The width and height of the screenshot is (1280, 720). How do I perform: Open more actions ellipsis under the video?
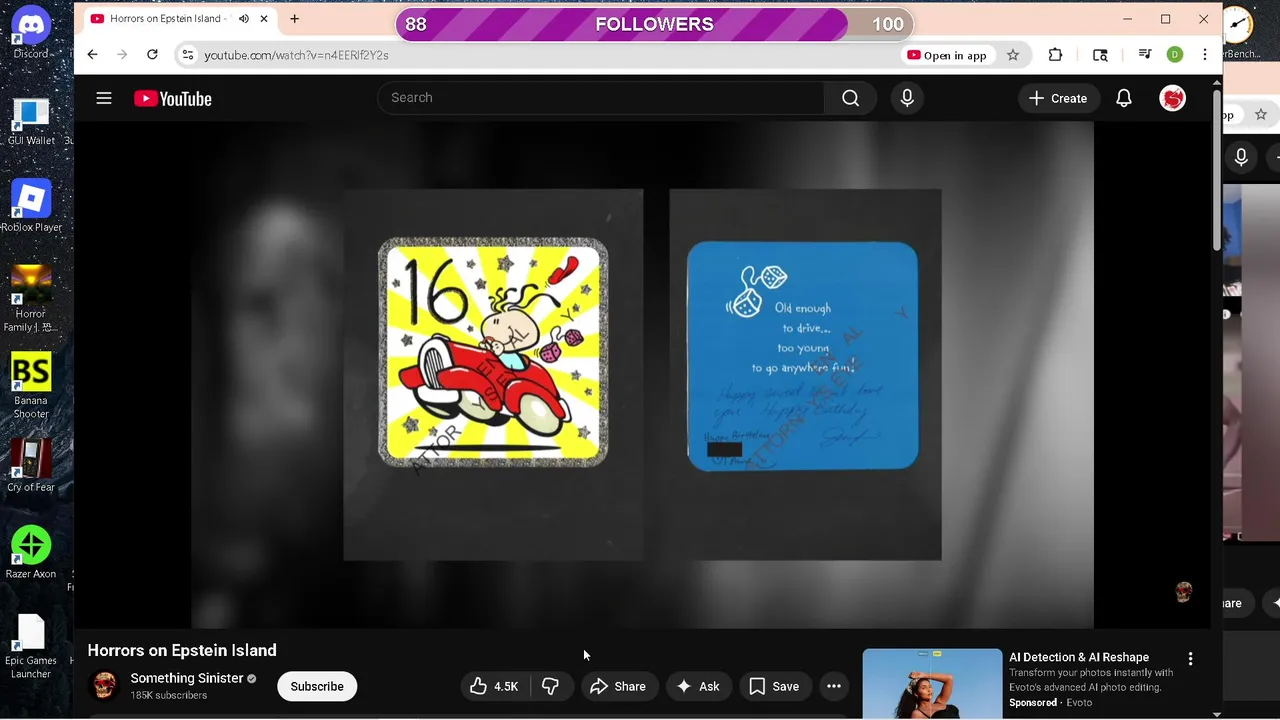834,686
